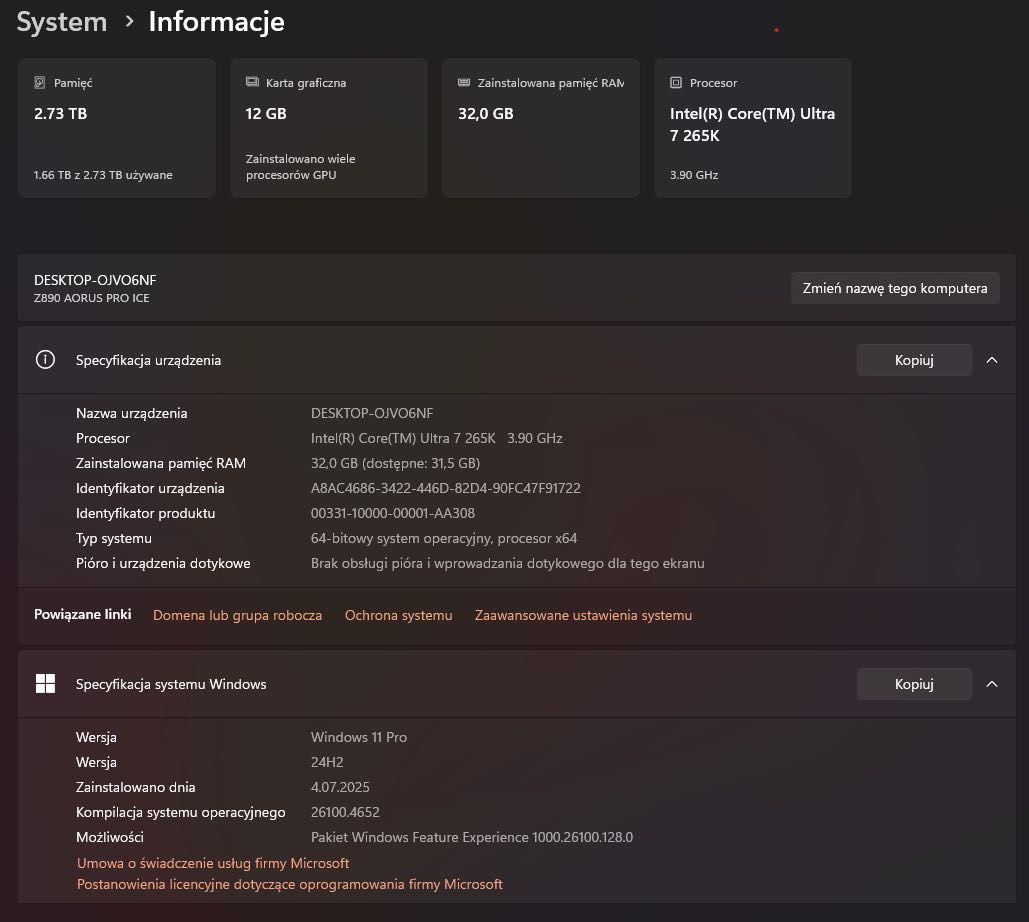Select the device ID A8AC4686-3422-446D-82D4-90FC47F91722
This screenshot has width=1029, height=922.
(446, 488)
